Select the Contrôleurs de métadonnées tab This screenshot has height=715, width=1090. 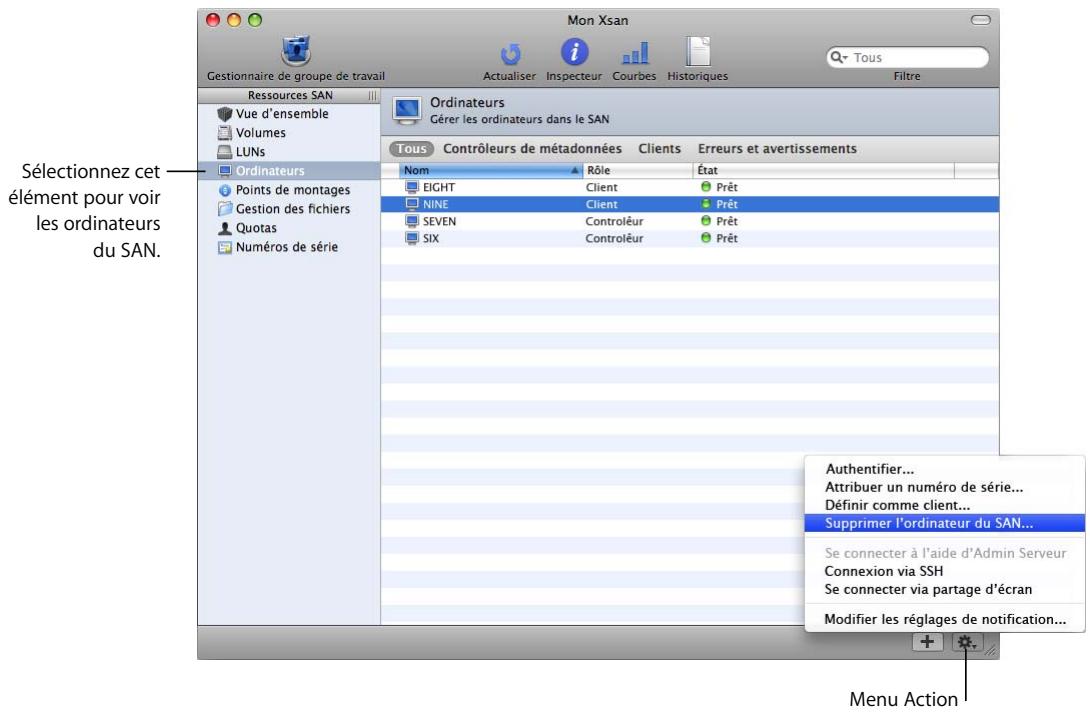click(532, 149)
